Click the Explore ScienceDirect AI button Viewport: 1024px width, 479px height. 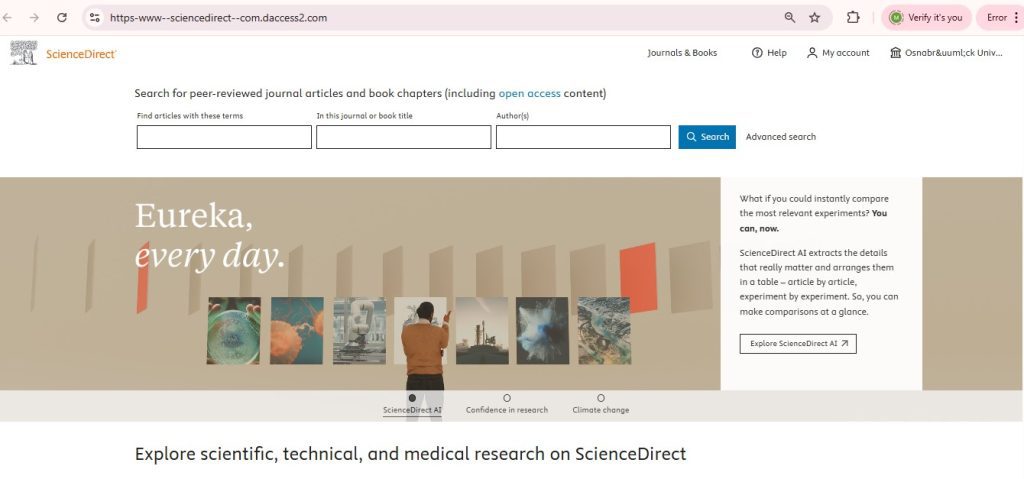[x=798, y=343]
